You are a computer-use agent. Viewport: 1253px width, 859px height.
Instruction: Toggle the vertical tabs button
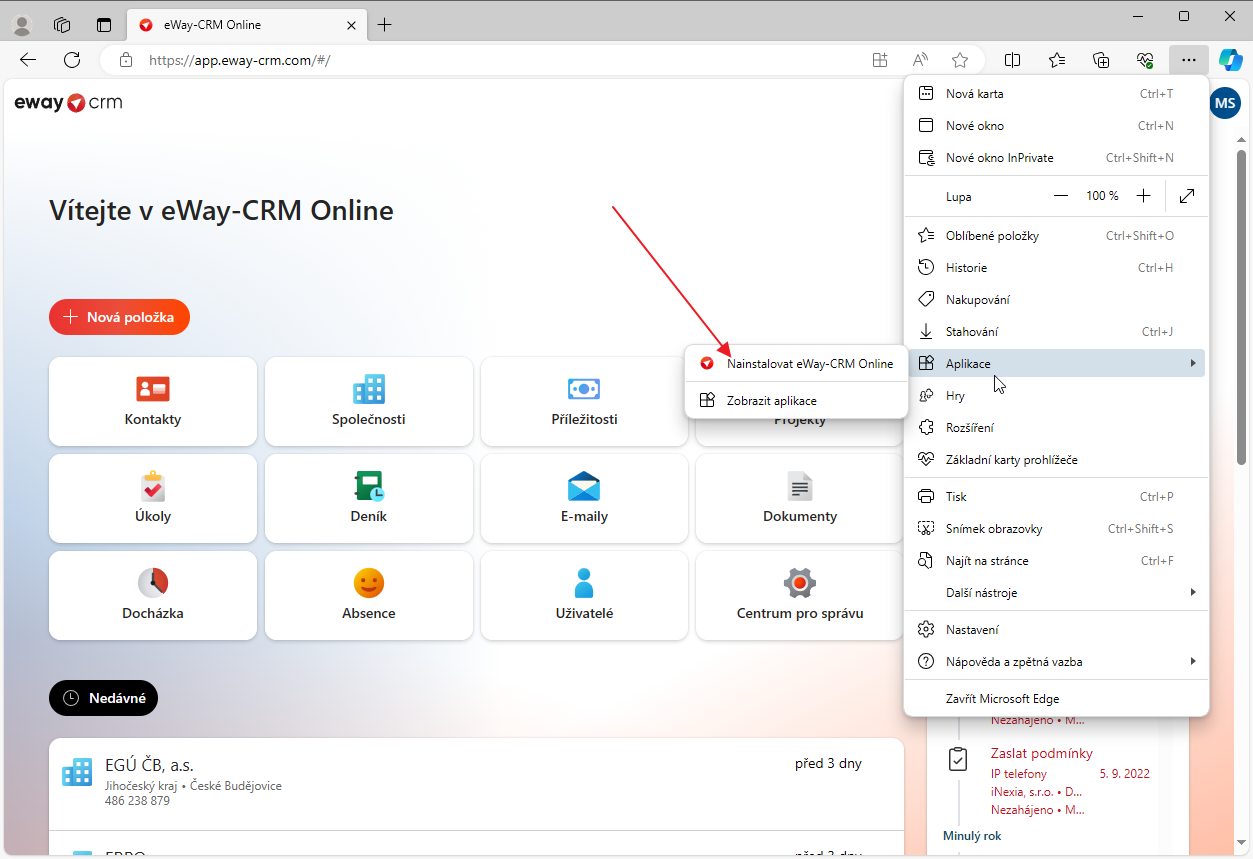(x=104, y=25)
